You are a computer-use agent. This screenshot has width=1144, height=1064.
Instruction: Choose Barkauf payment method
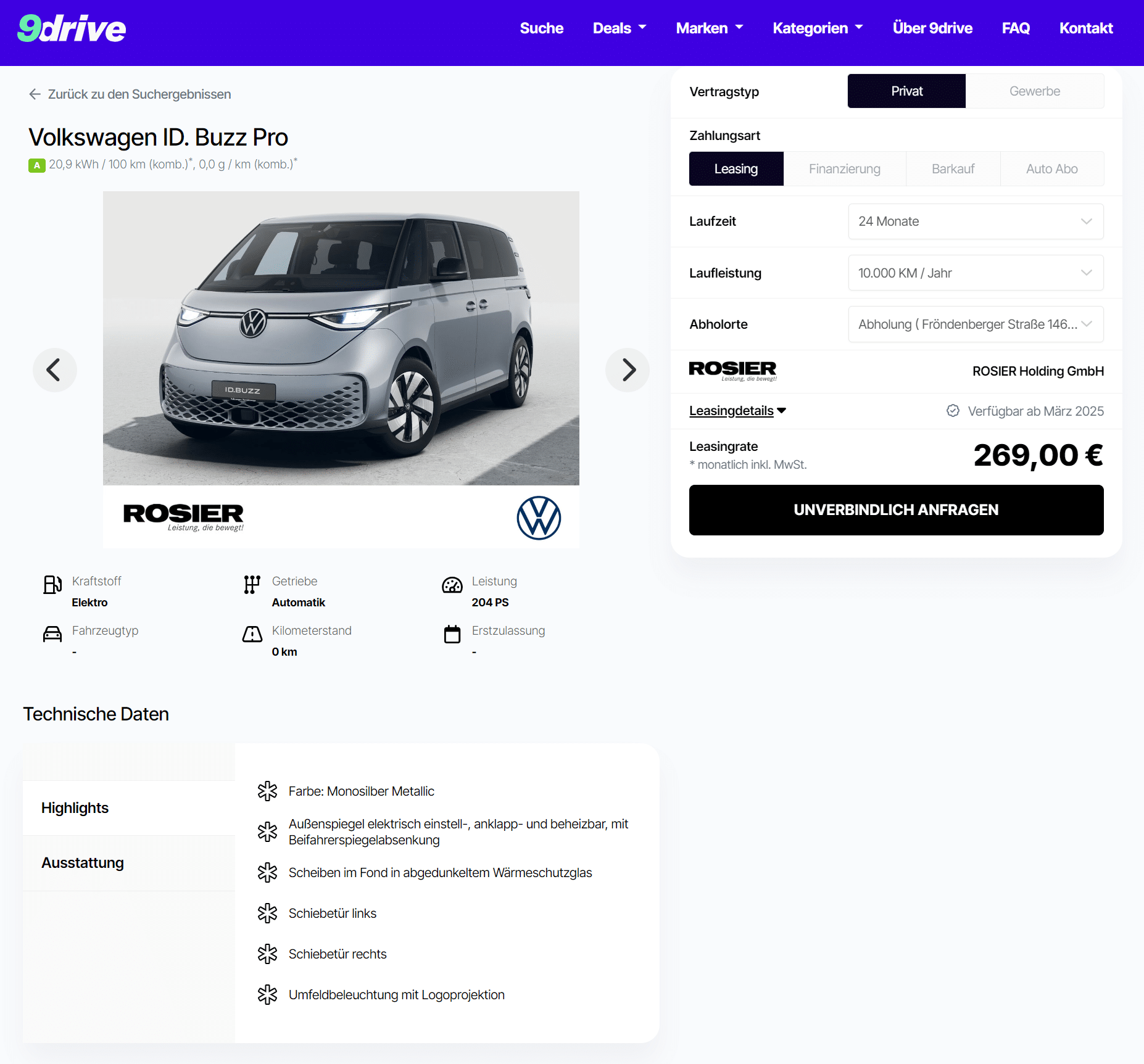pos(953,169)
